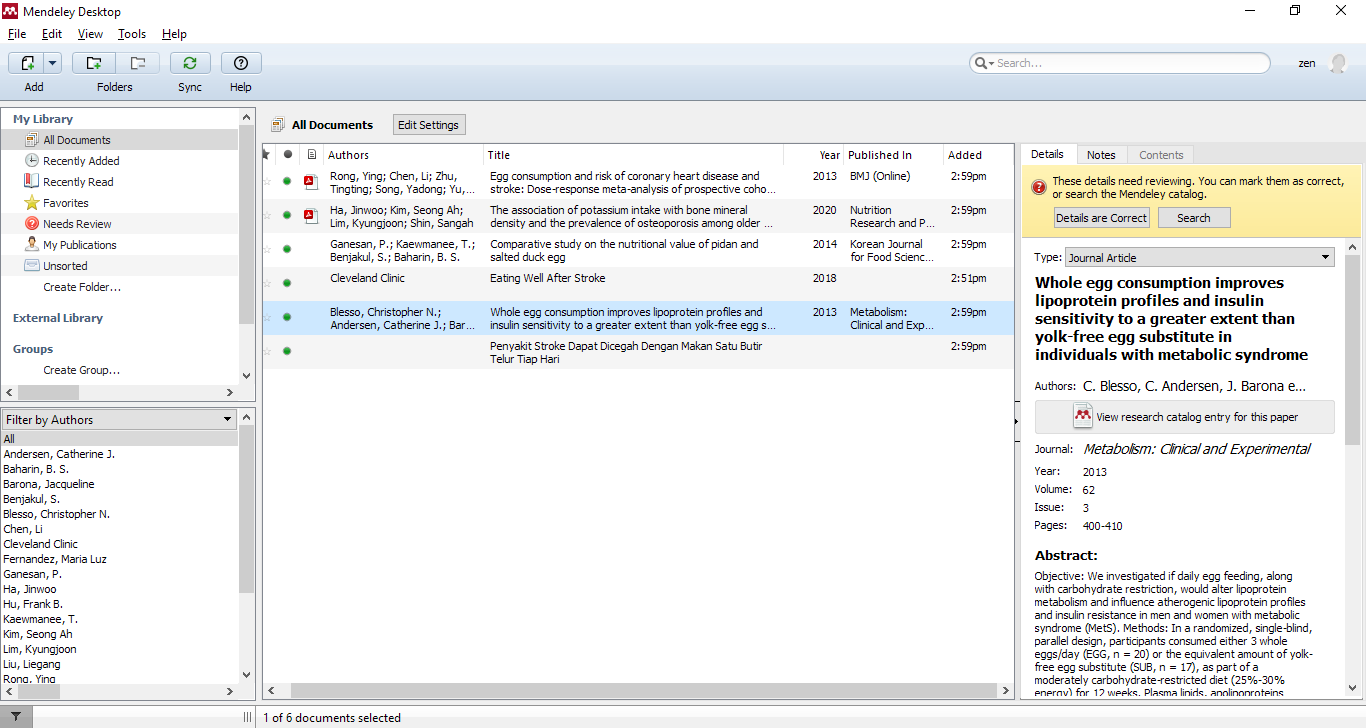Select the Unsorted collection
1366x728 pixels.
65,266
